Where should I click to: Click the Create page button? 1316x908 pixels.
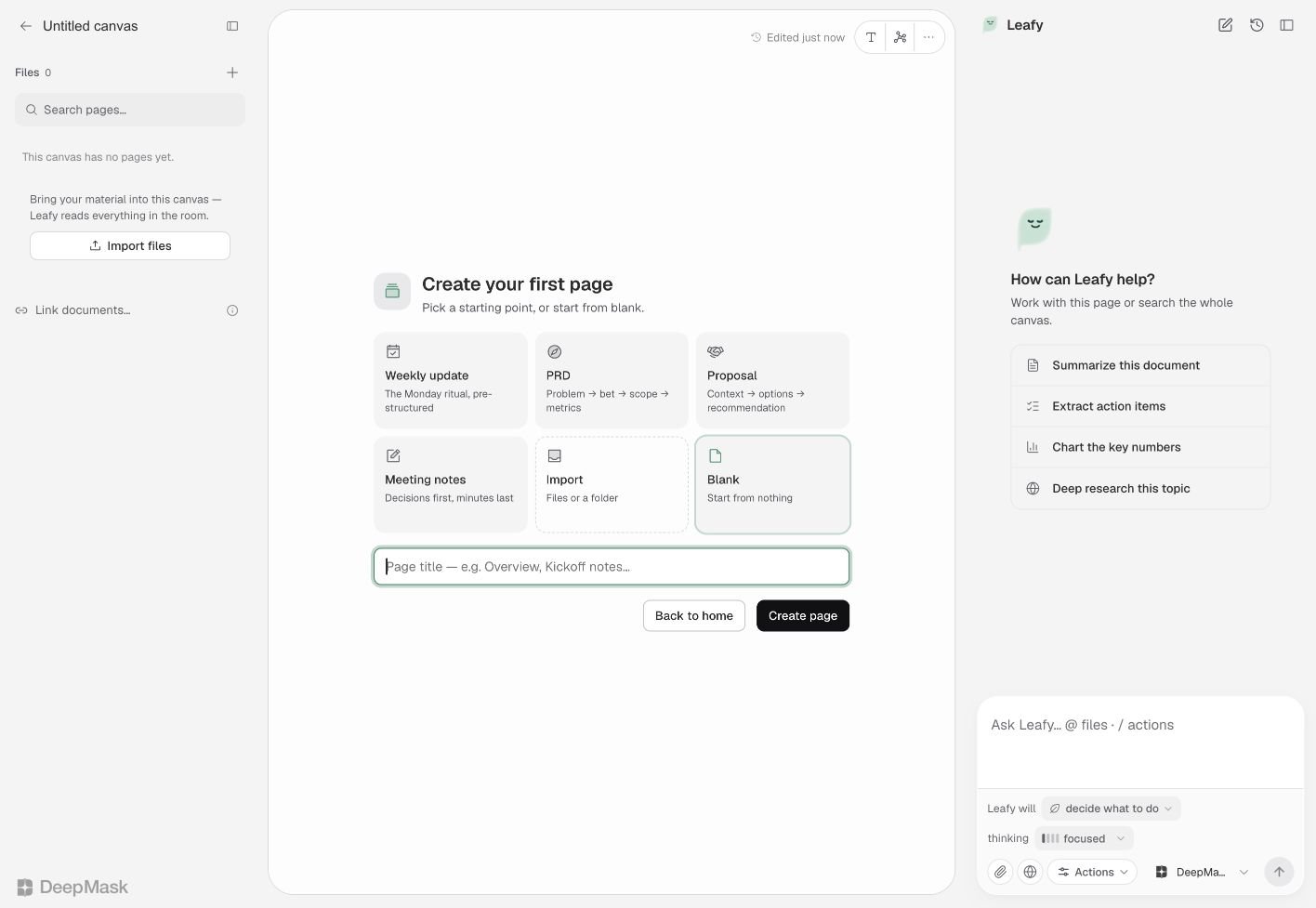point(803,616)
